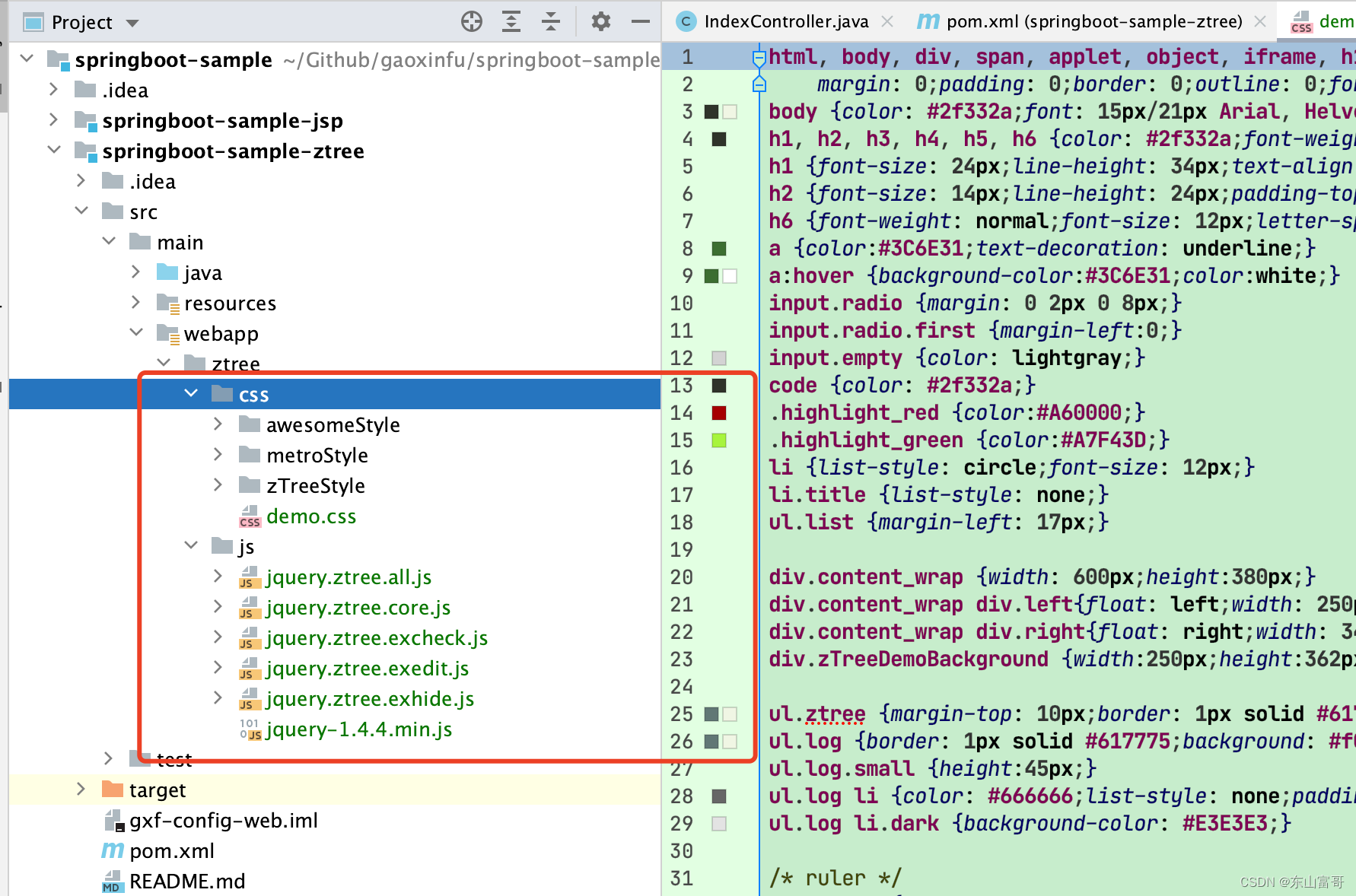
Task: Expand the java folder
Action: coord(135,272)
